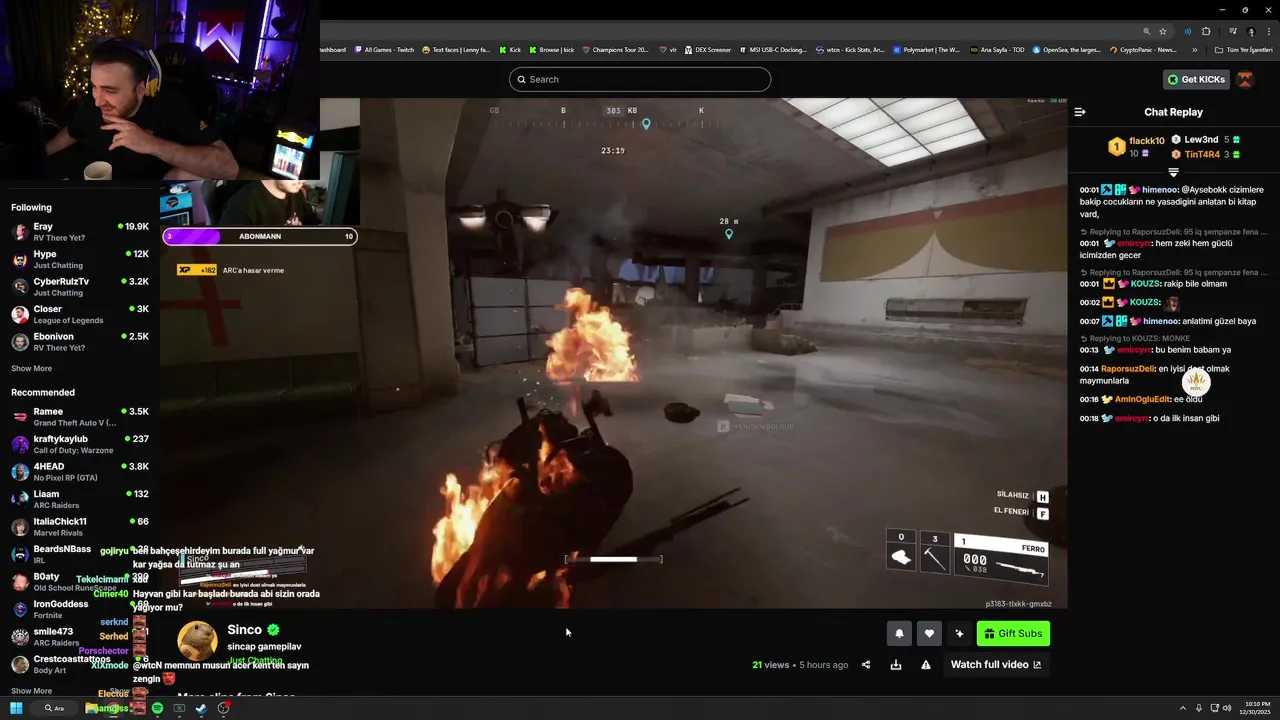Show More under Recommended list
1280x720 pixels.
click(x=31, y=691)
